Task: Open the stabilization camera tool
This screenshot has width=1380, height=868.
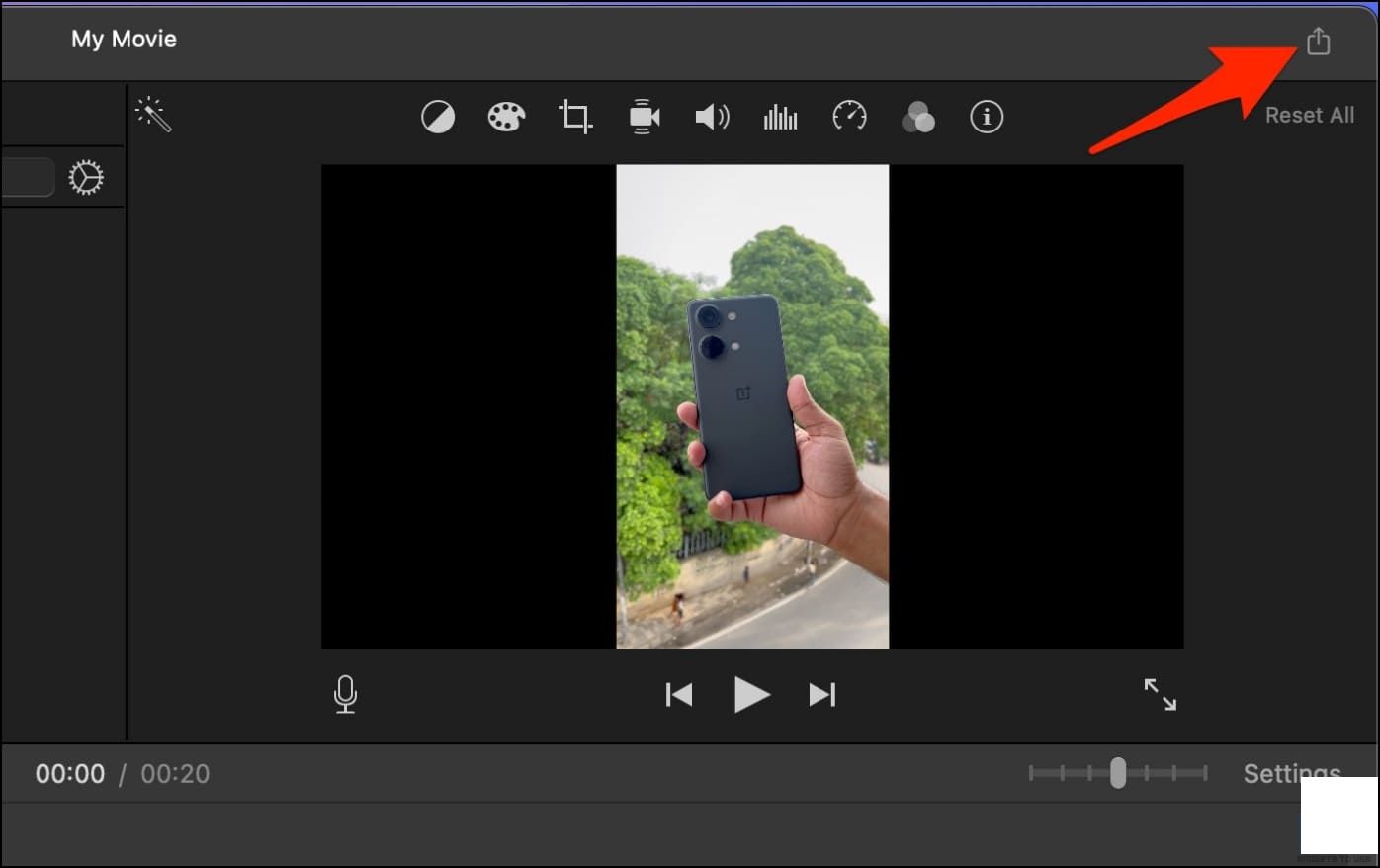Action: coord(645,117)
